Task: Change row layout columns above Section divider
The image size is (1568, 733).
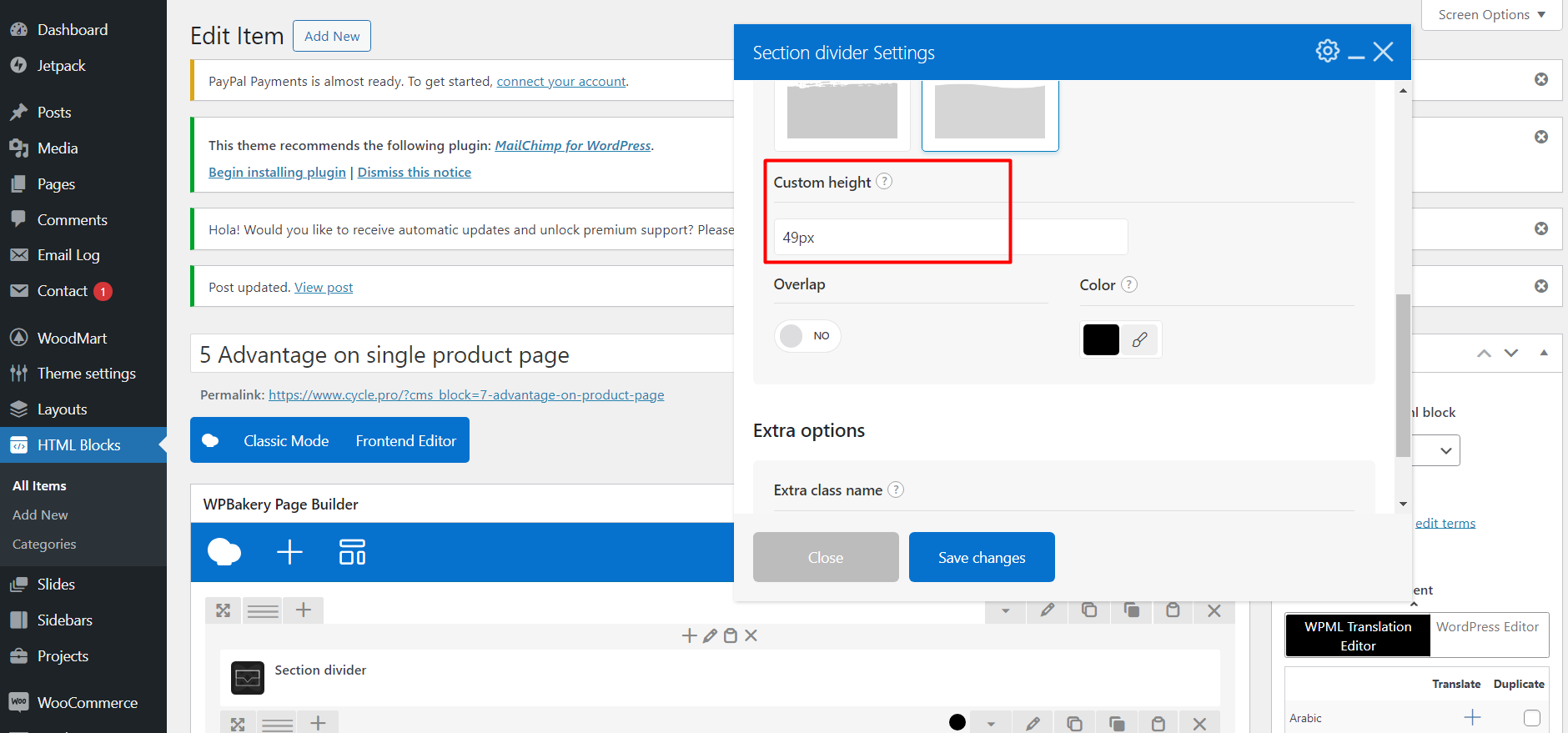Action: (263, 610)
